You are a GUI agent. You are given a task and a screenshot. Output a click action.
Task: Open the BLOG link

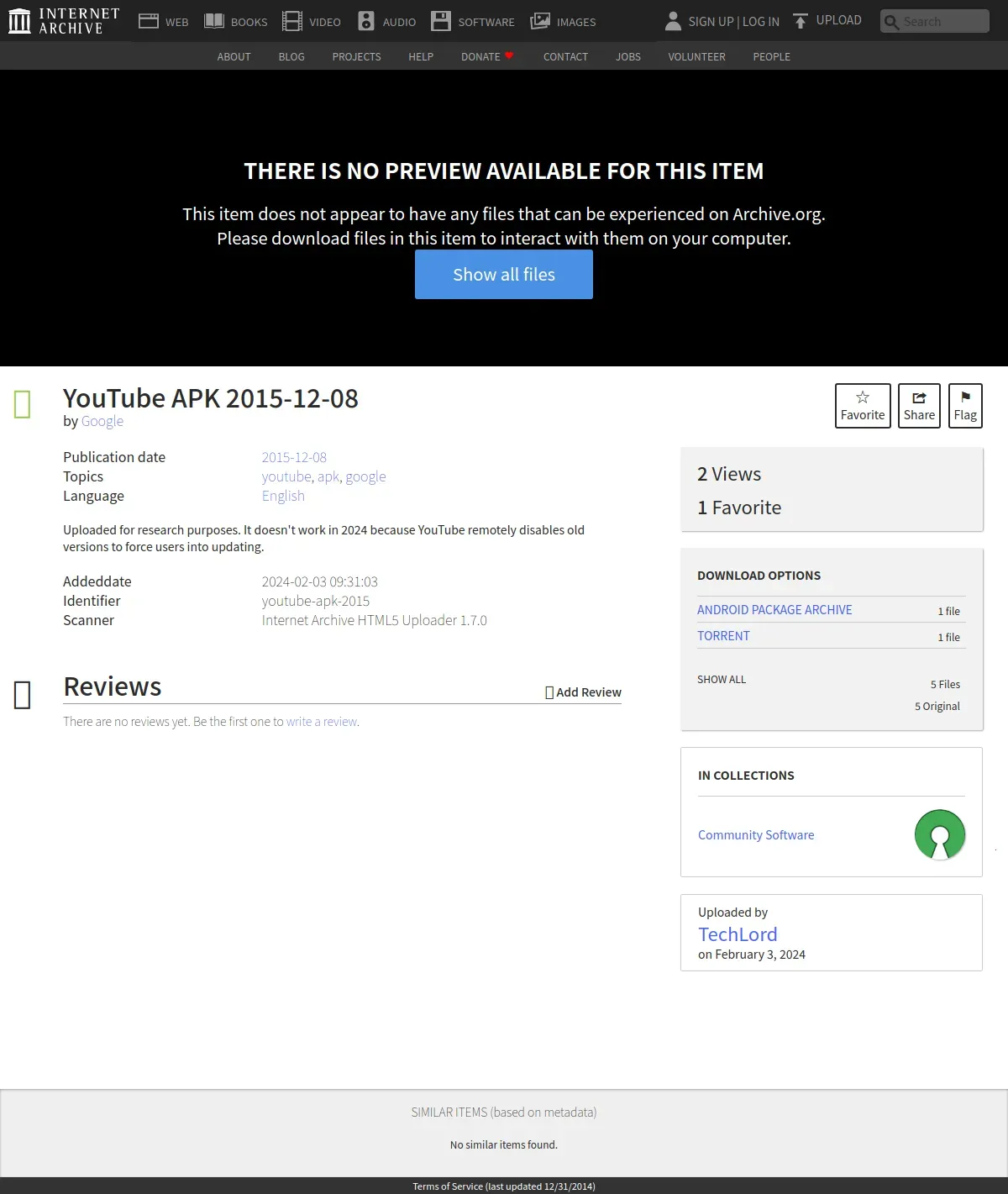[x=291, y=56]
